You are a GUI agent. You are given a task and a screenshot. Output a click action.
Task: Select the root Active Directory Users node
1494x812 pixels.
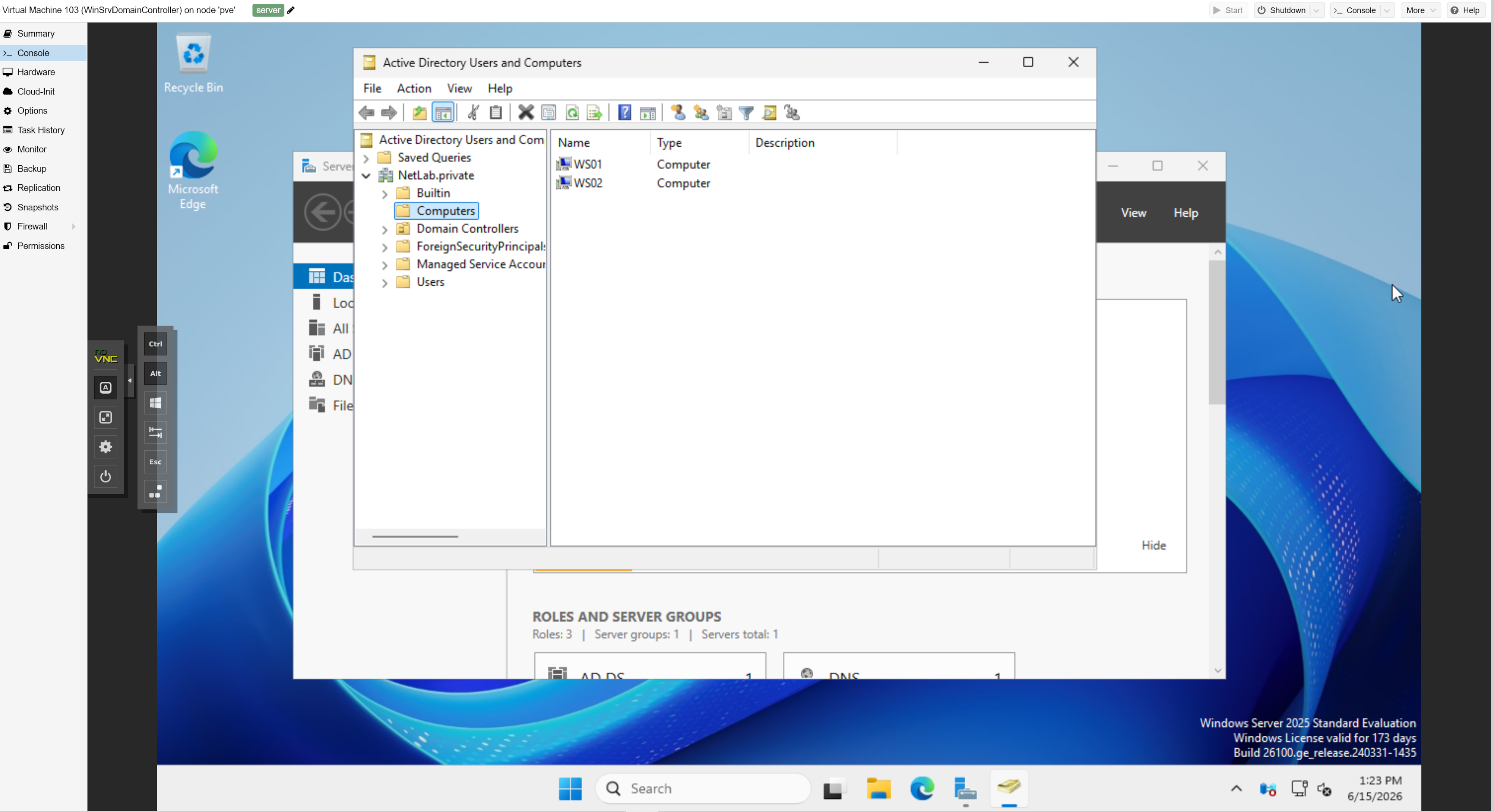(x=452, y=140)
